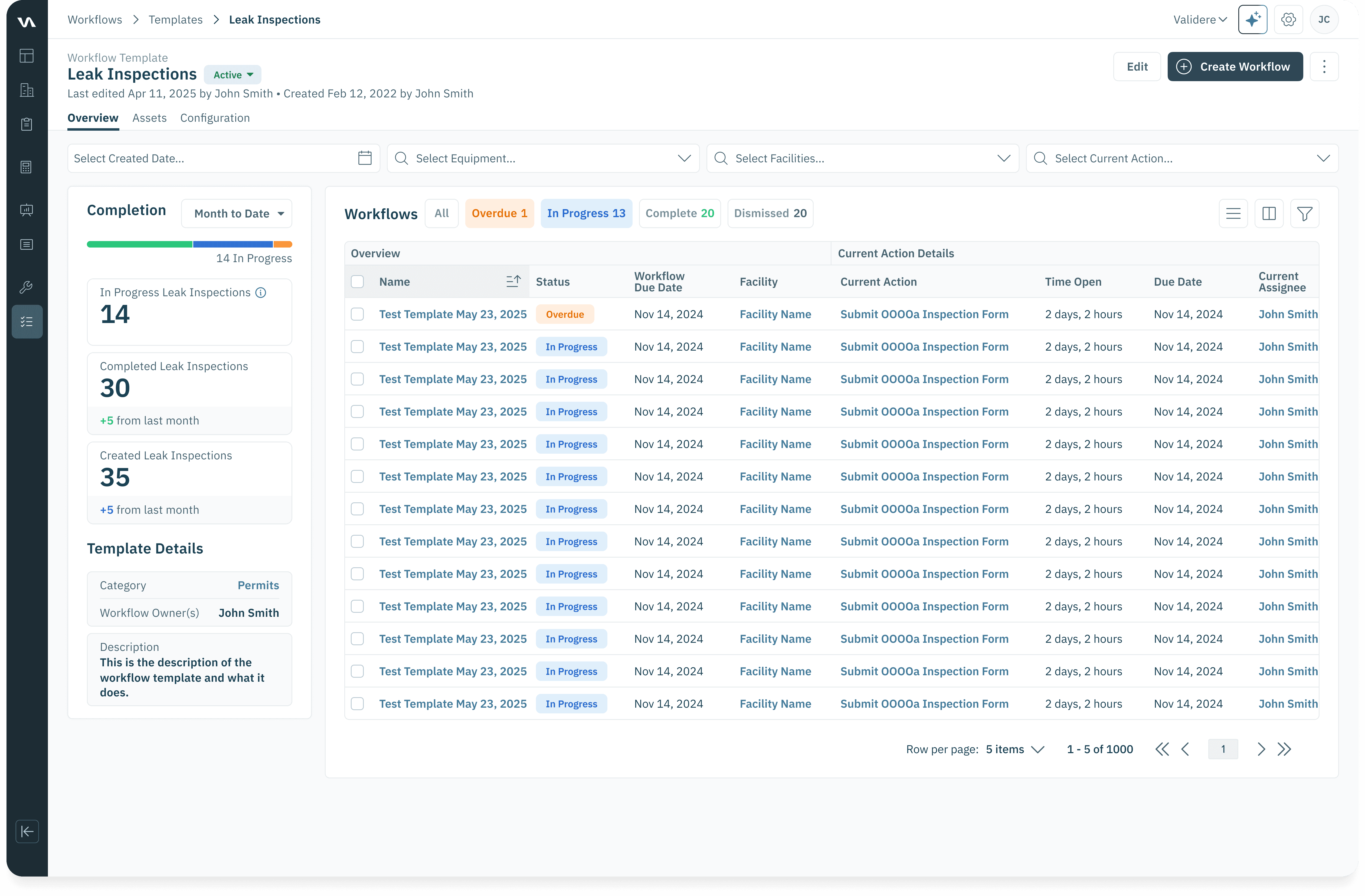Image resolution: width=1365 pixels, height=896 pixels.
Task: Open the Permits category link
Action: click(x=258, y=585)
